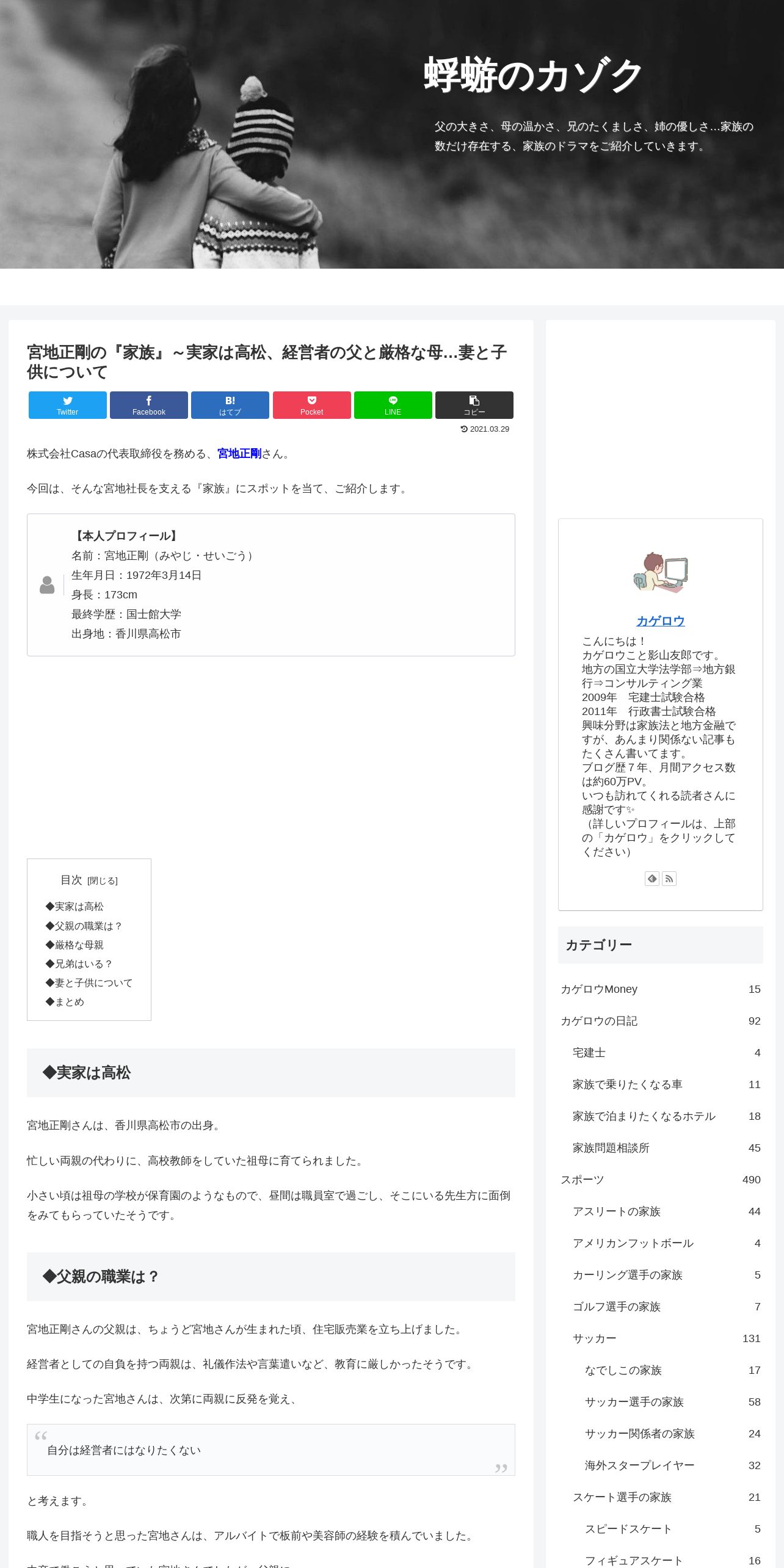
Task: Open the 宮地正剛 blue link in intro
Action: [239, 454]
